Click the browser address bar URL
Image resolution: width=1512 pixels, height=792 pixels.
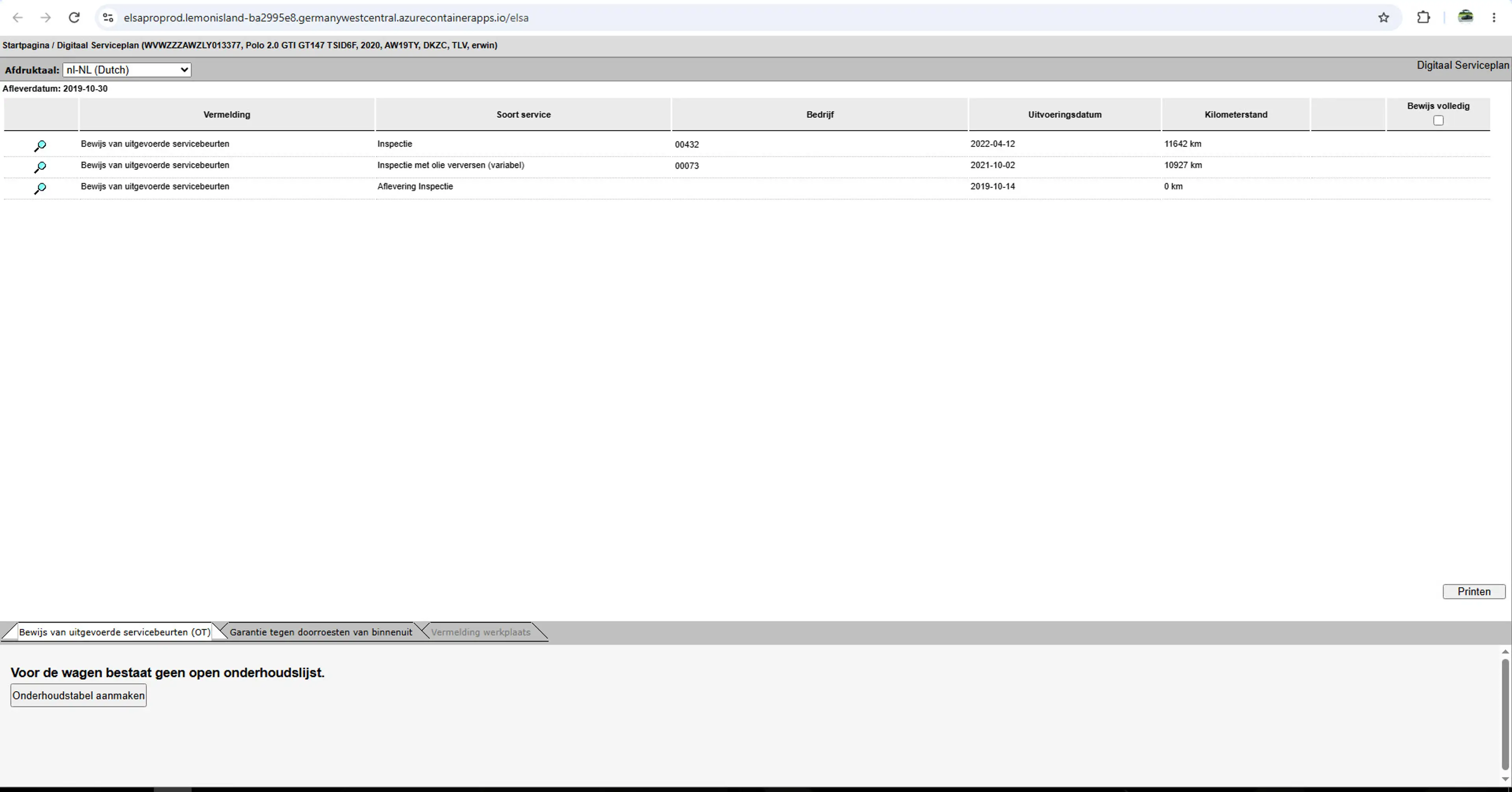click(x=326, y=18)
